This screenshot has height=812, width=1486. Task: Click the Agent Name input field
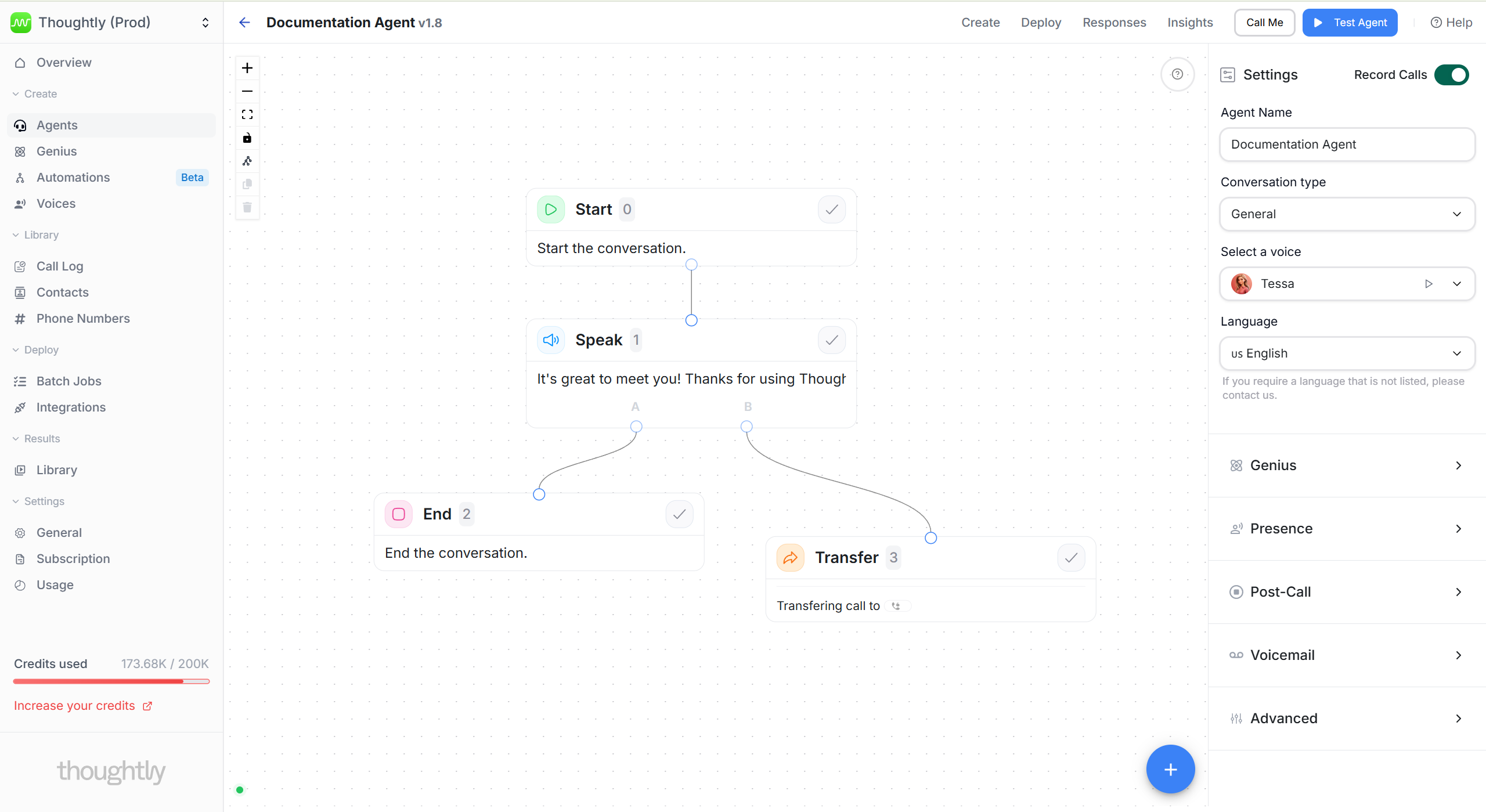tap(1347, 145)
